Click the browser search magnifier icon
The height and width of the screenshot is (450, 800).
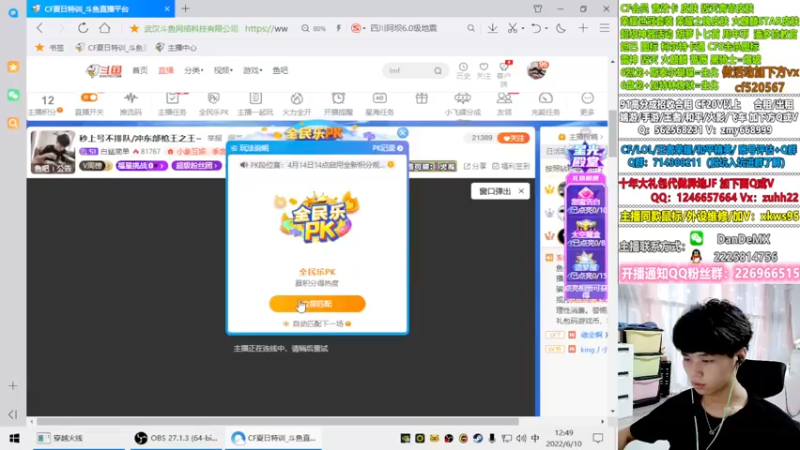471,29
